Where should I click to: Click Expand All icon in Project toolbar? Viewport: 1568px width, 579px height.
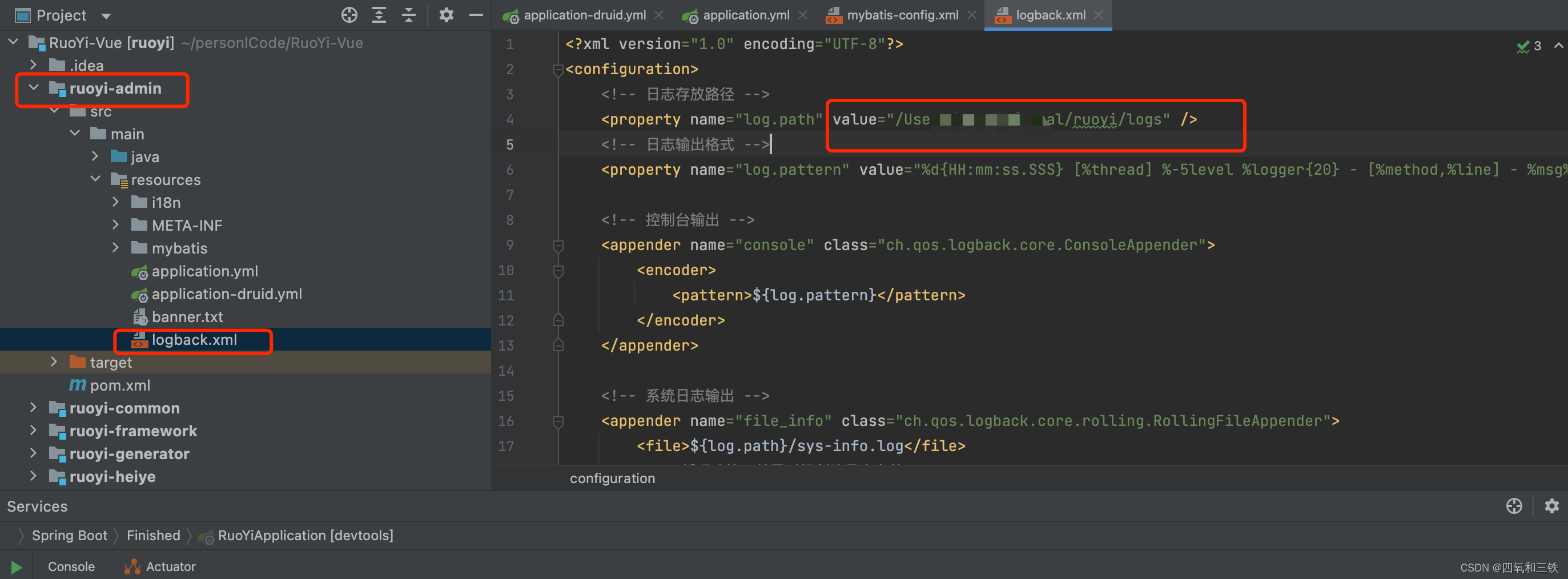(x=379, y=15)
